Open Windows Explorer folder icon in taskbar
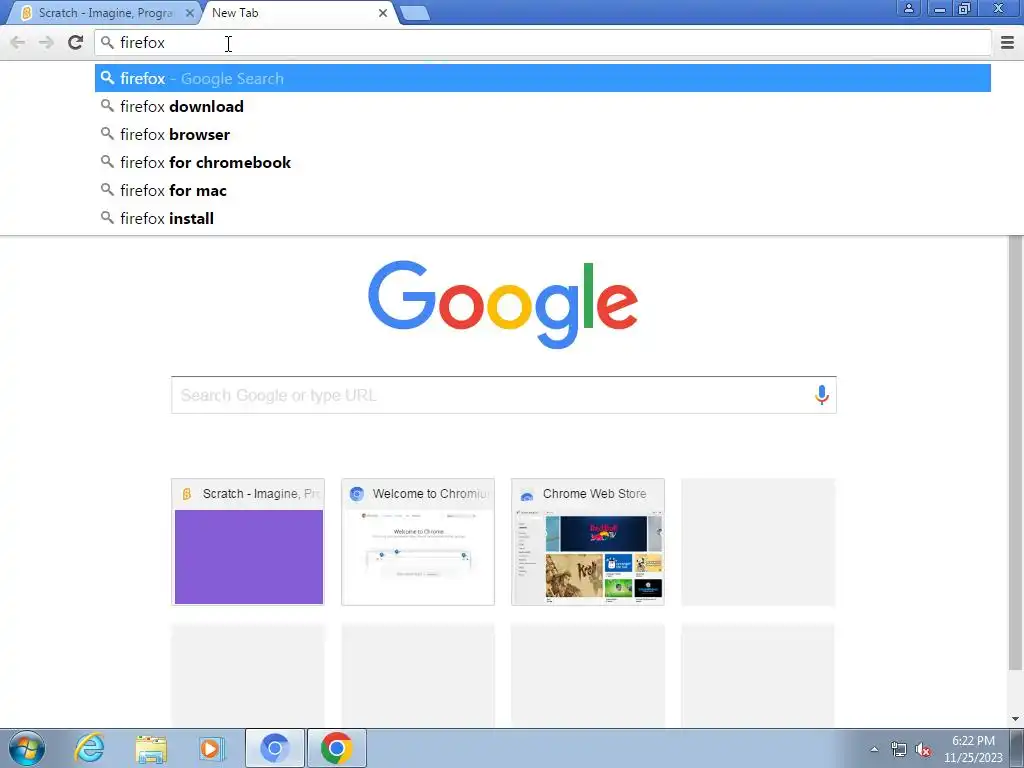The width and height of the screenshot is (1024, 768). (151, 748)
